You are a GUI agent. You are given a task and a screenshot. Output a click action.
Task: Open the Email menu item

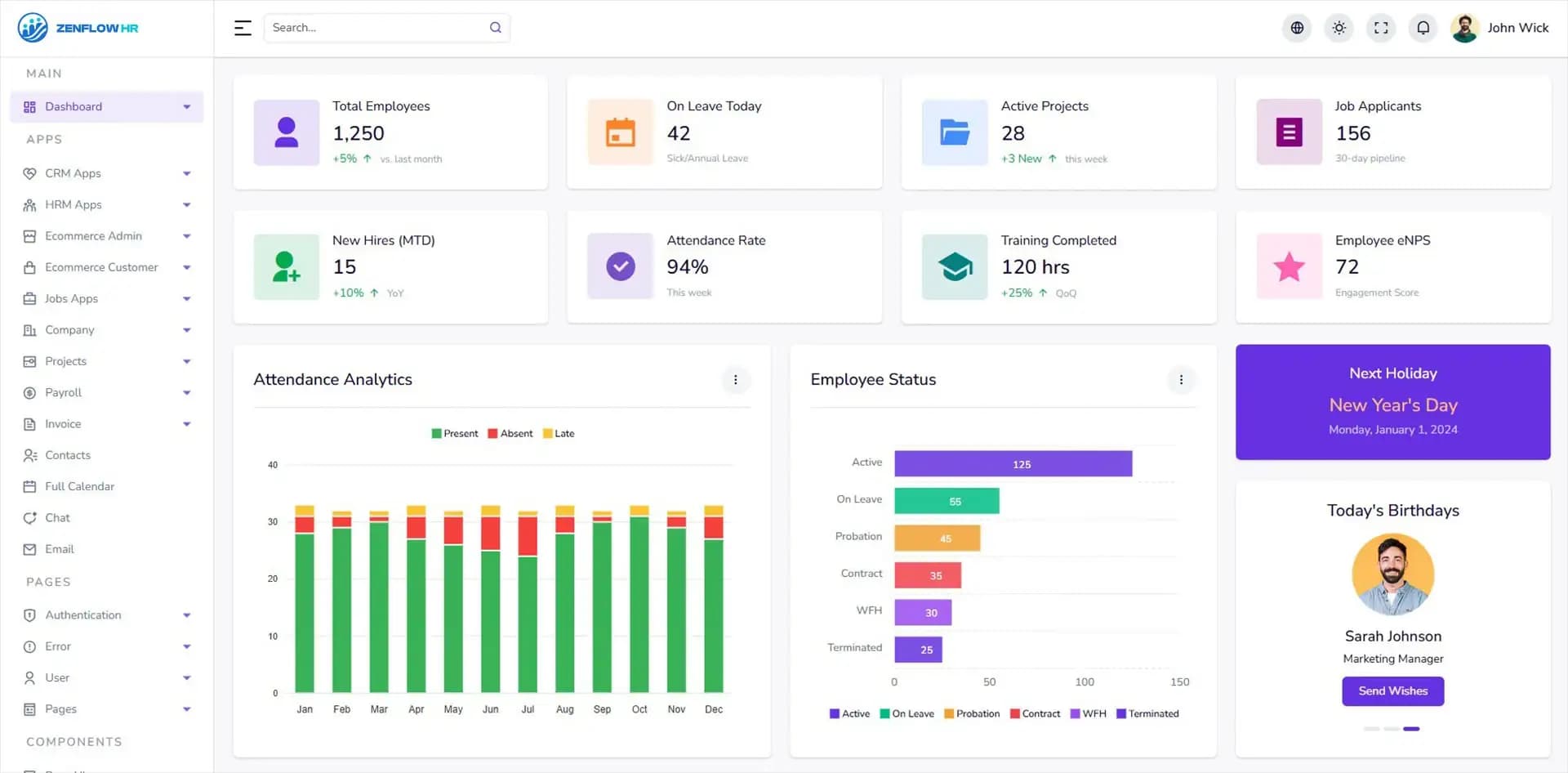click(106, 549)
